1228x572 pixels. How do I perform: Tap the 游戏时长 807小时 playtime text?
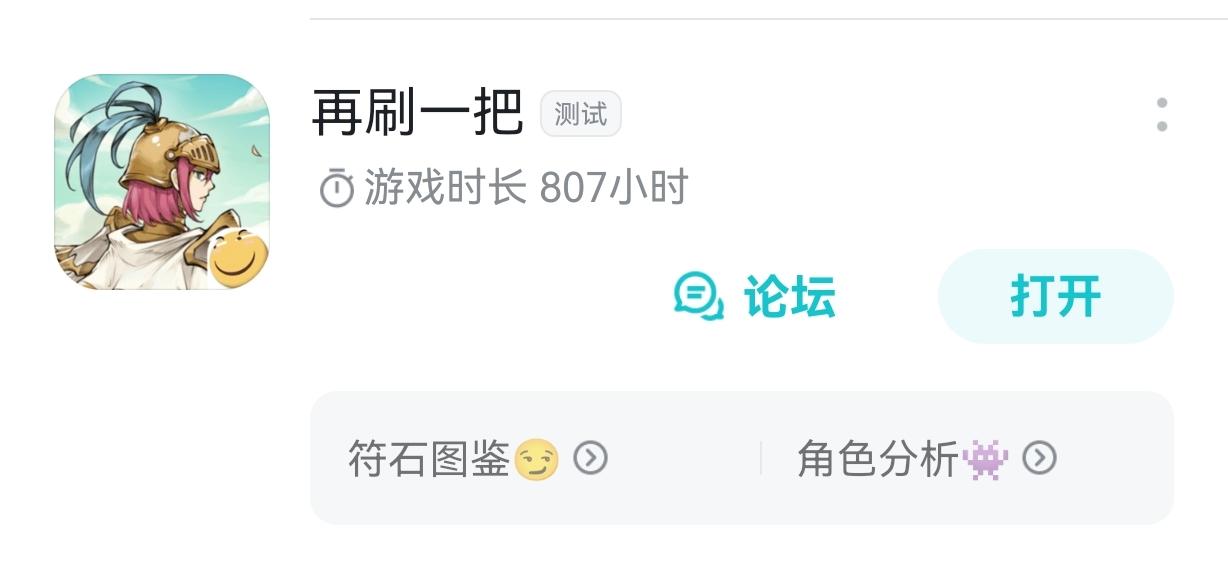(526, 188)
